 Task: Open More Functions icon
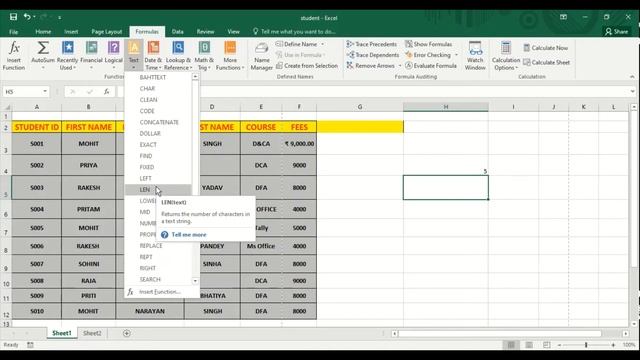[x=230, y=48]
